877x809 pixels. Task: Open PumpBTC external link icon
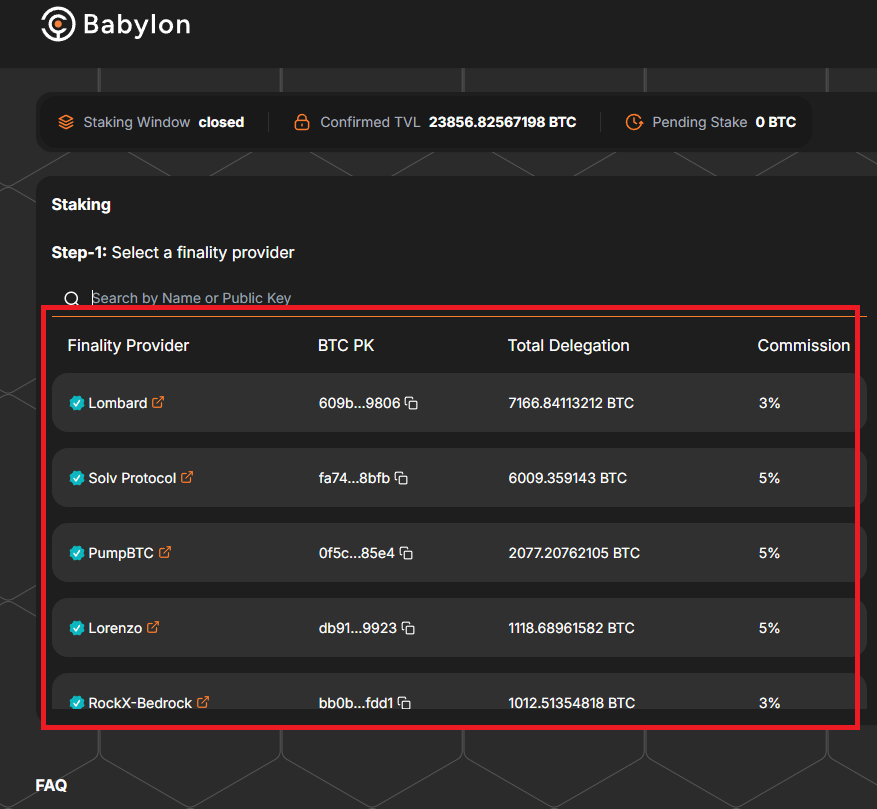pyautogui.click(x=164, y=552)
